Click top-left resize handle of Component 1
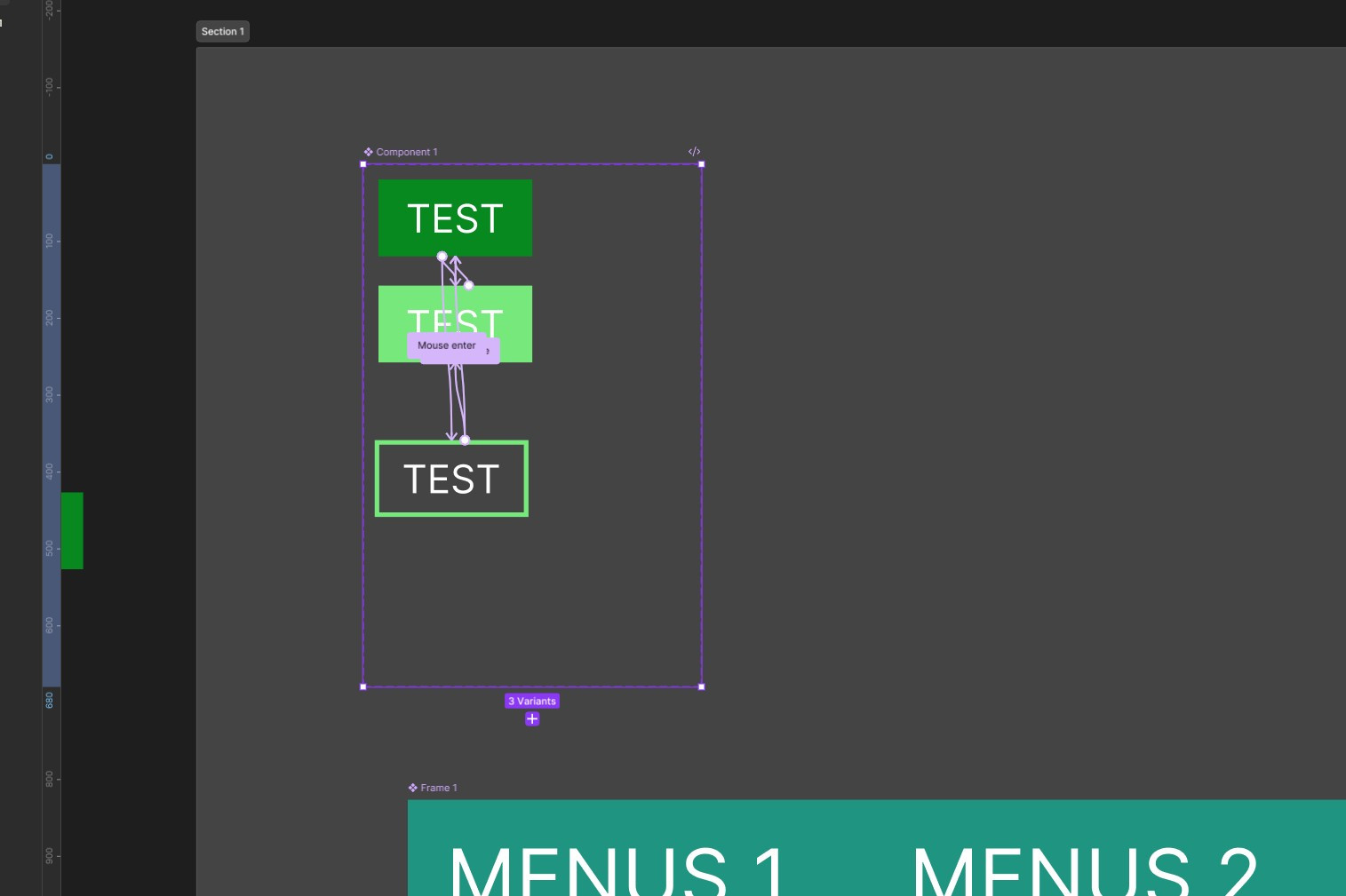This screenshot has height=896, width=1346. [363, 164]
